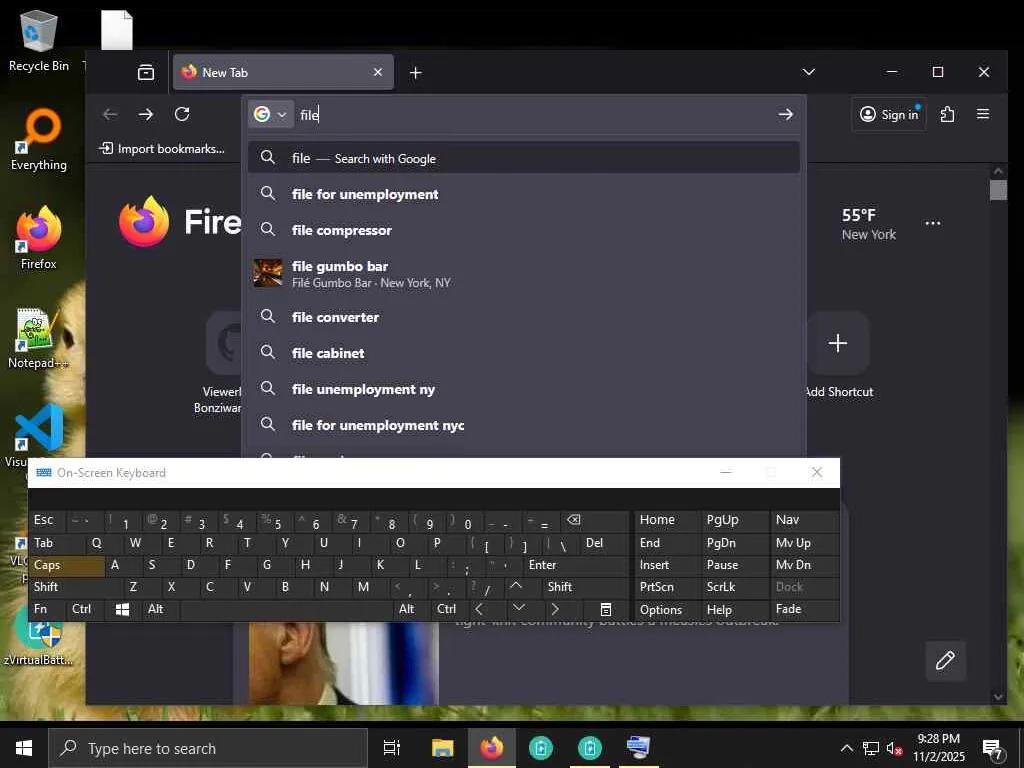Click taskbar 'Type here to search' box
This screenshot has height=768, width=1024.
tap(208, 748)
